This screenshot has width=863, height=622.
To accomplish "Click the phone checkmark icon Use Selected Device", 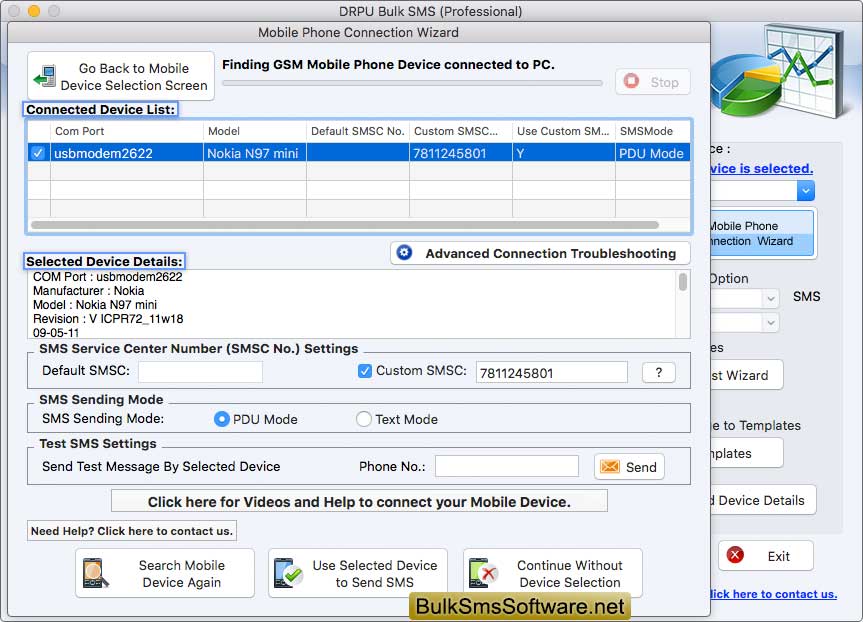I will click(x=288, y=574).
